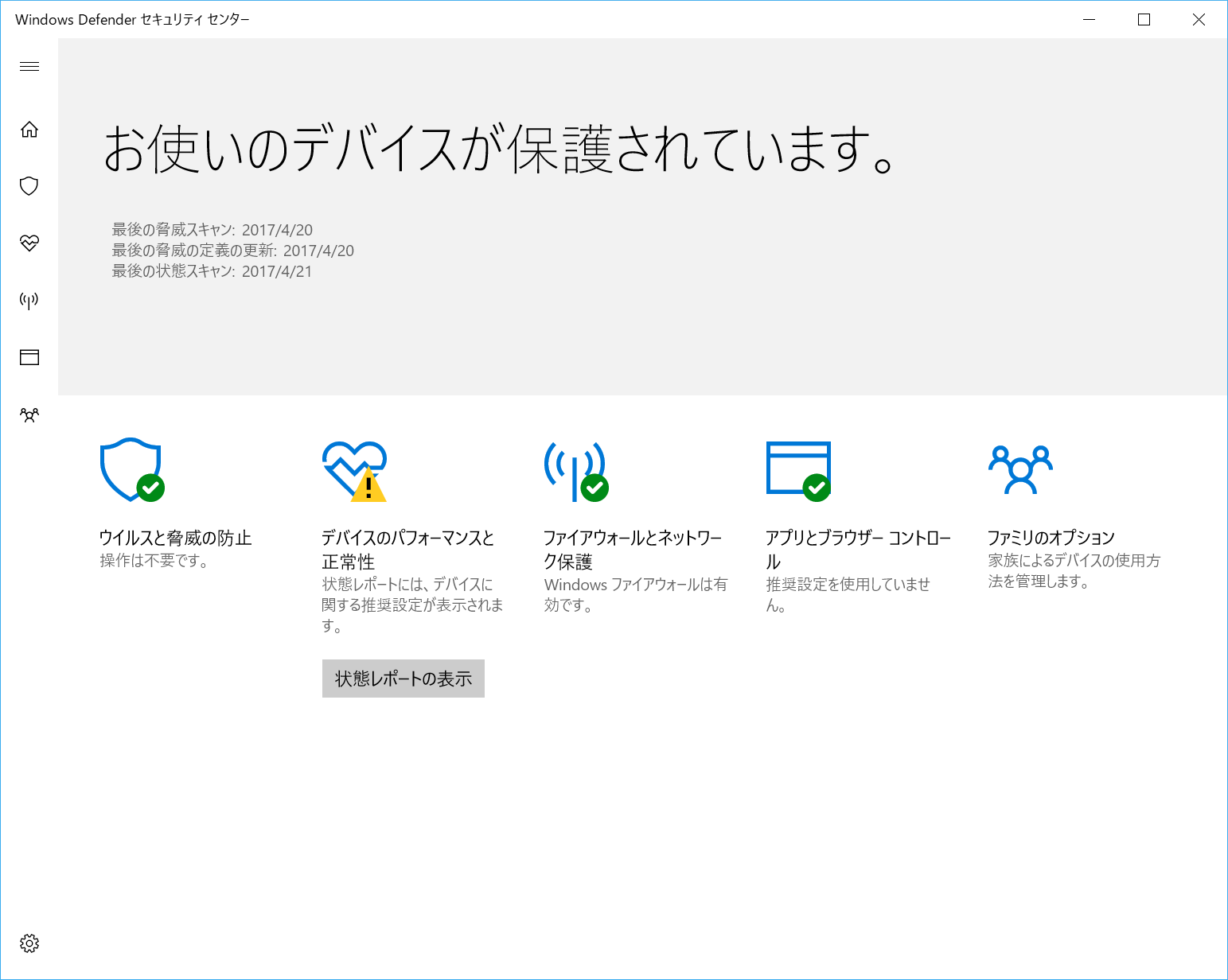This screenshot has height=980, width=1228.
Task: Open アプリとブラウザー コントロール tile title
Action: pos(859,550)
